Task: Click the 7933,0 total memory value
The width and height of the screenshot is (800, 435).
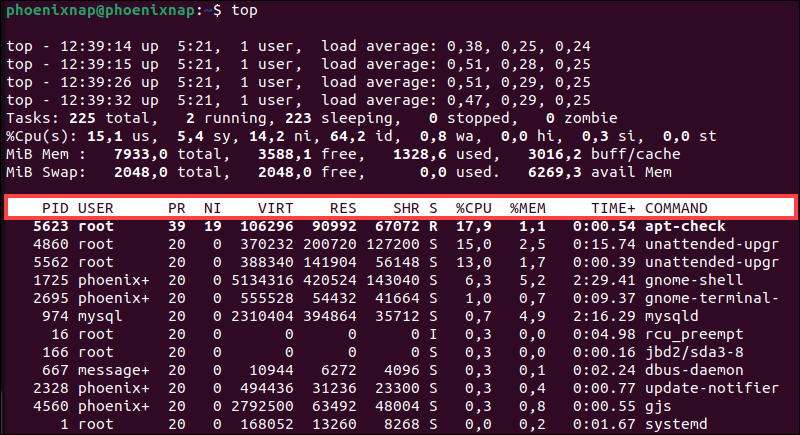Action: click(140, 154)
